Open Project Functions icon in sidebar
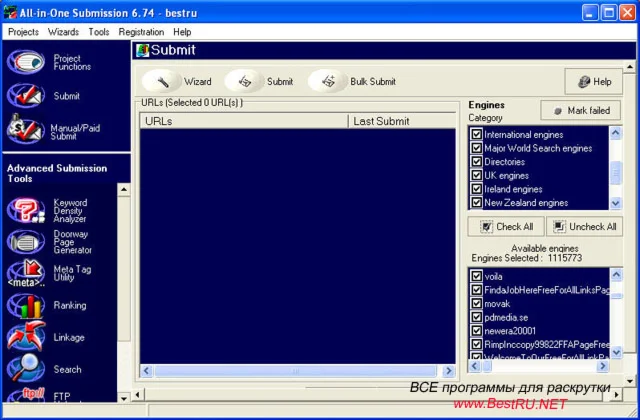 (26, 62)
